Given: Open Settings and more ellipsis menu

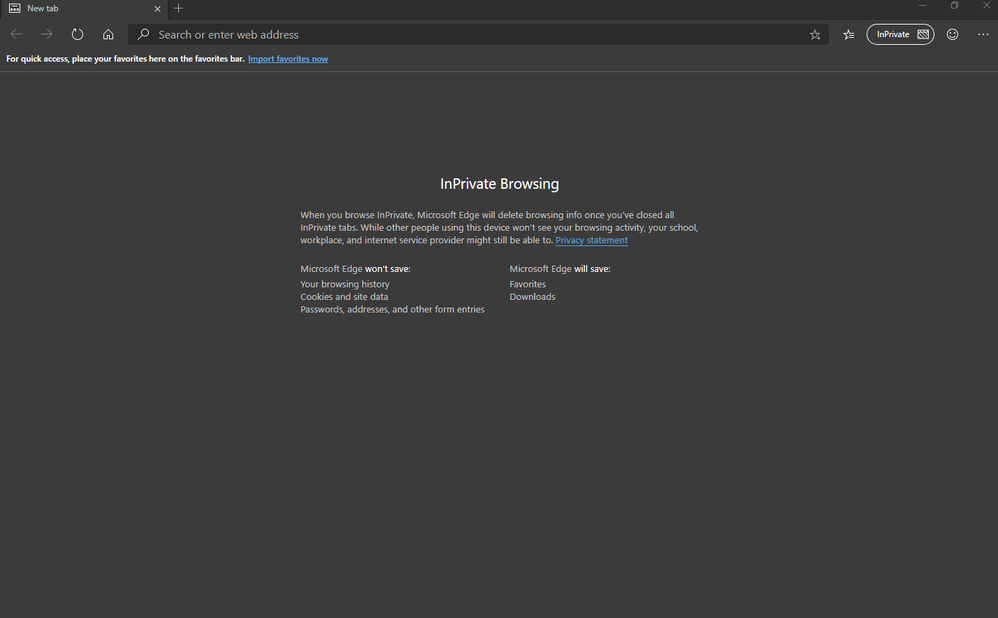Looking at the screenshot, I should pyautogui.click(x=983, y=34).
